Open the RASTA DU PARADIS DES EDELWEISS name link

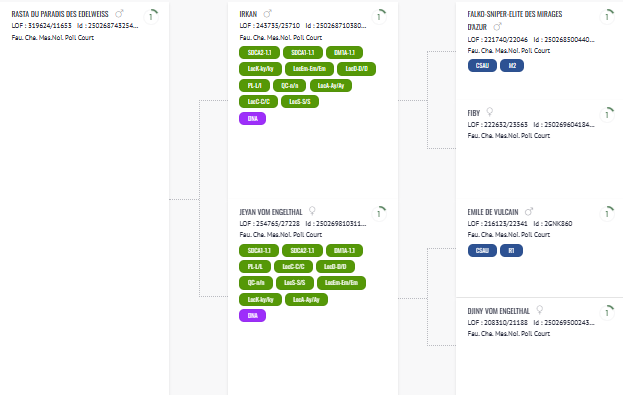(60, 14)
